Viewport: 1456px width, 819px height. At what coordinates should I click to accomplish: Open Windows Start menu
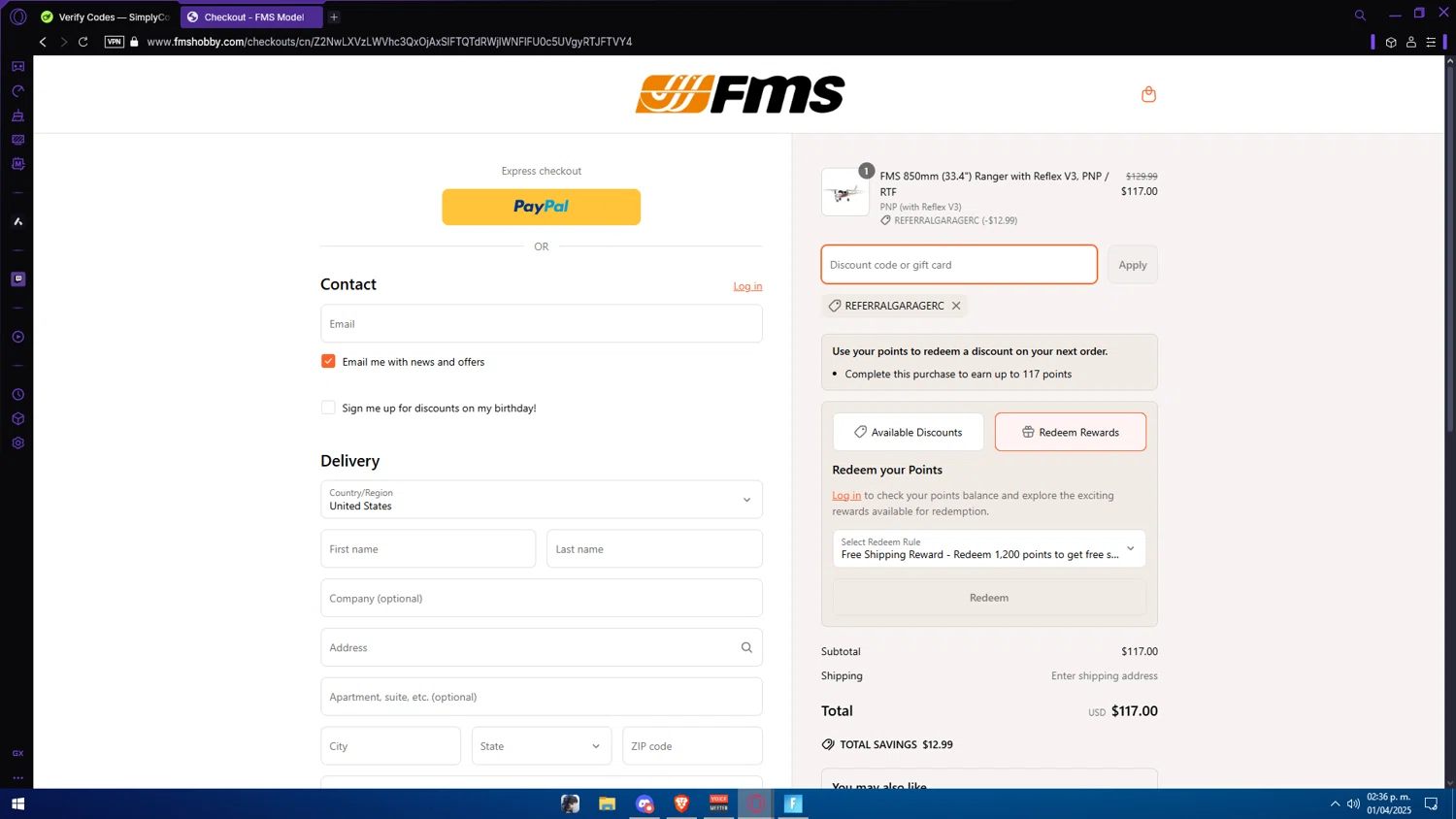(17, 803)
